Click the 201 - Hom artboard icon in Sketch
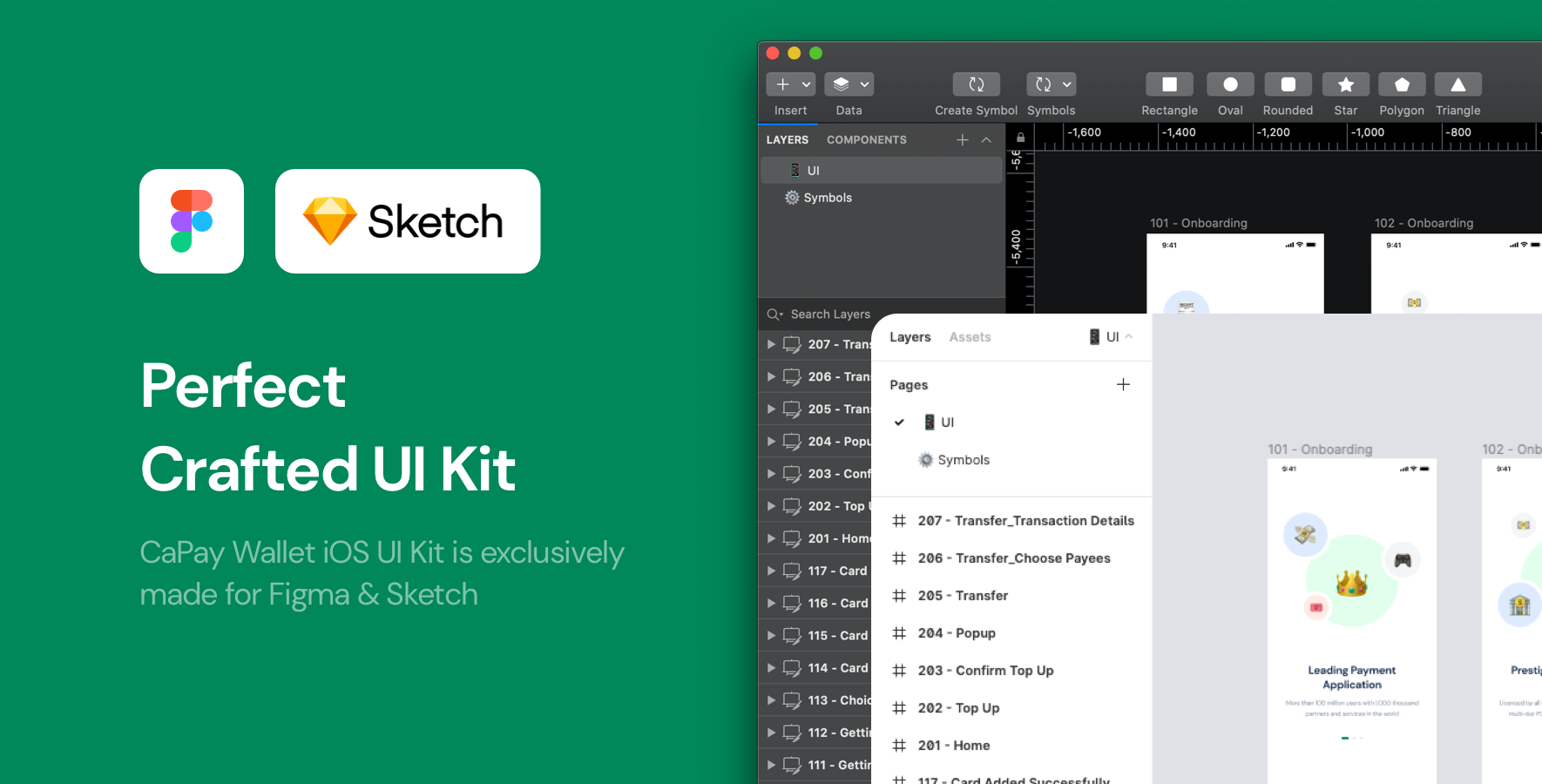The height and width of the screenshot is (784, 1542). click(x=792, y=539)
